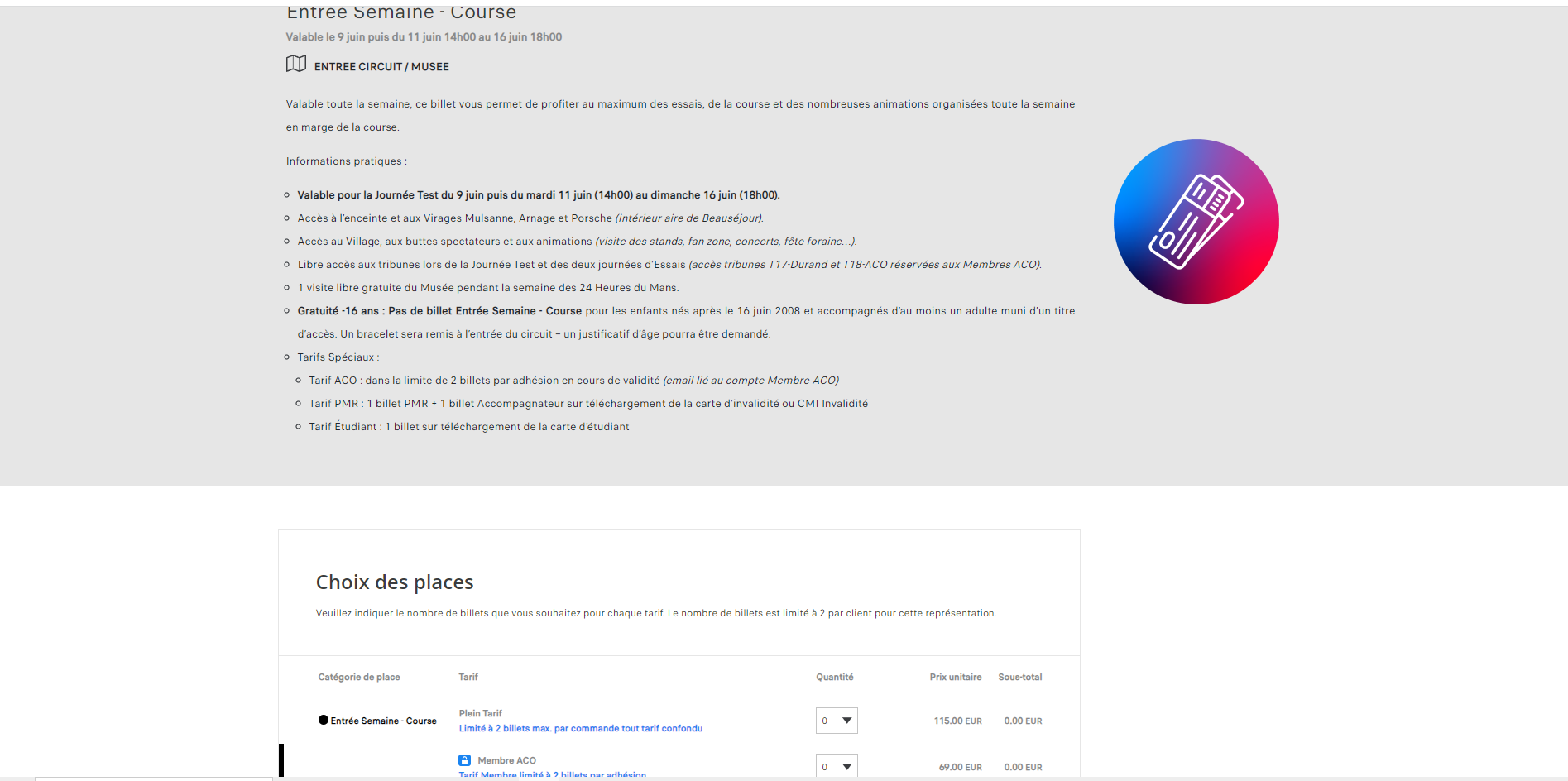Click the 'ENTREE CIRCUIT / MUSEE' label
1568x781 pixels.
[x=381, y=67]
